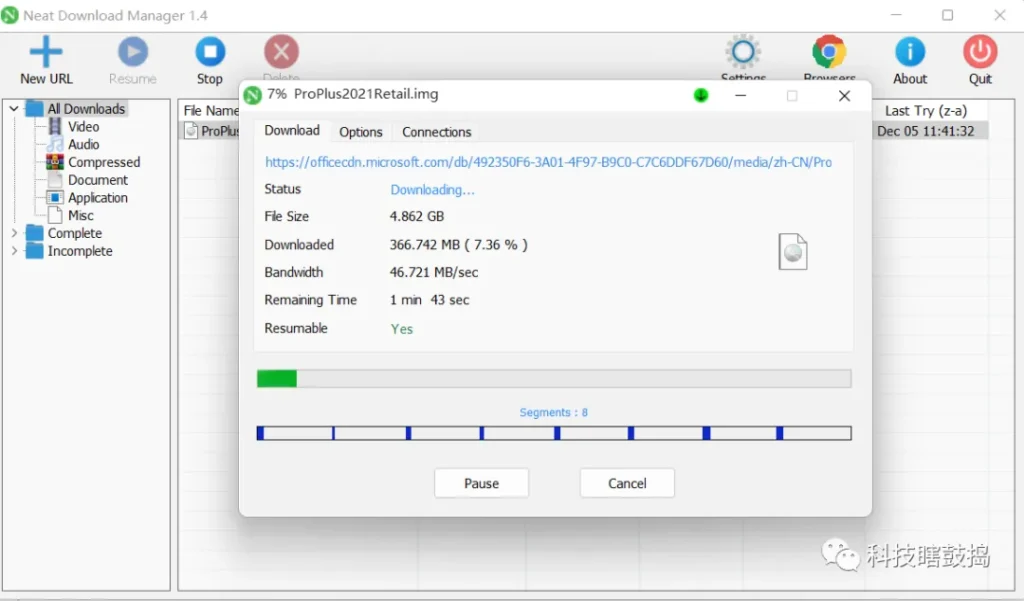The width and height of the screenshot is (1024, 601).
Task: Switch to the Download tab
Action: tap(292, 131)
